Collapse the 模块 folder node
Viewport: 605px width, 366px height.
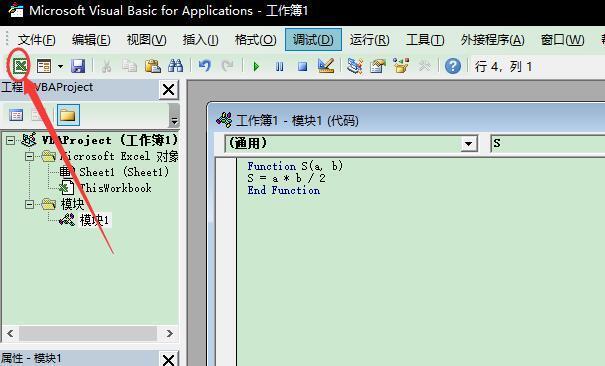point(29,204)
